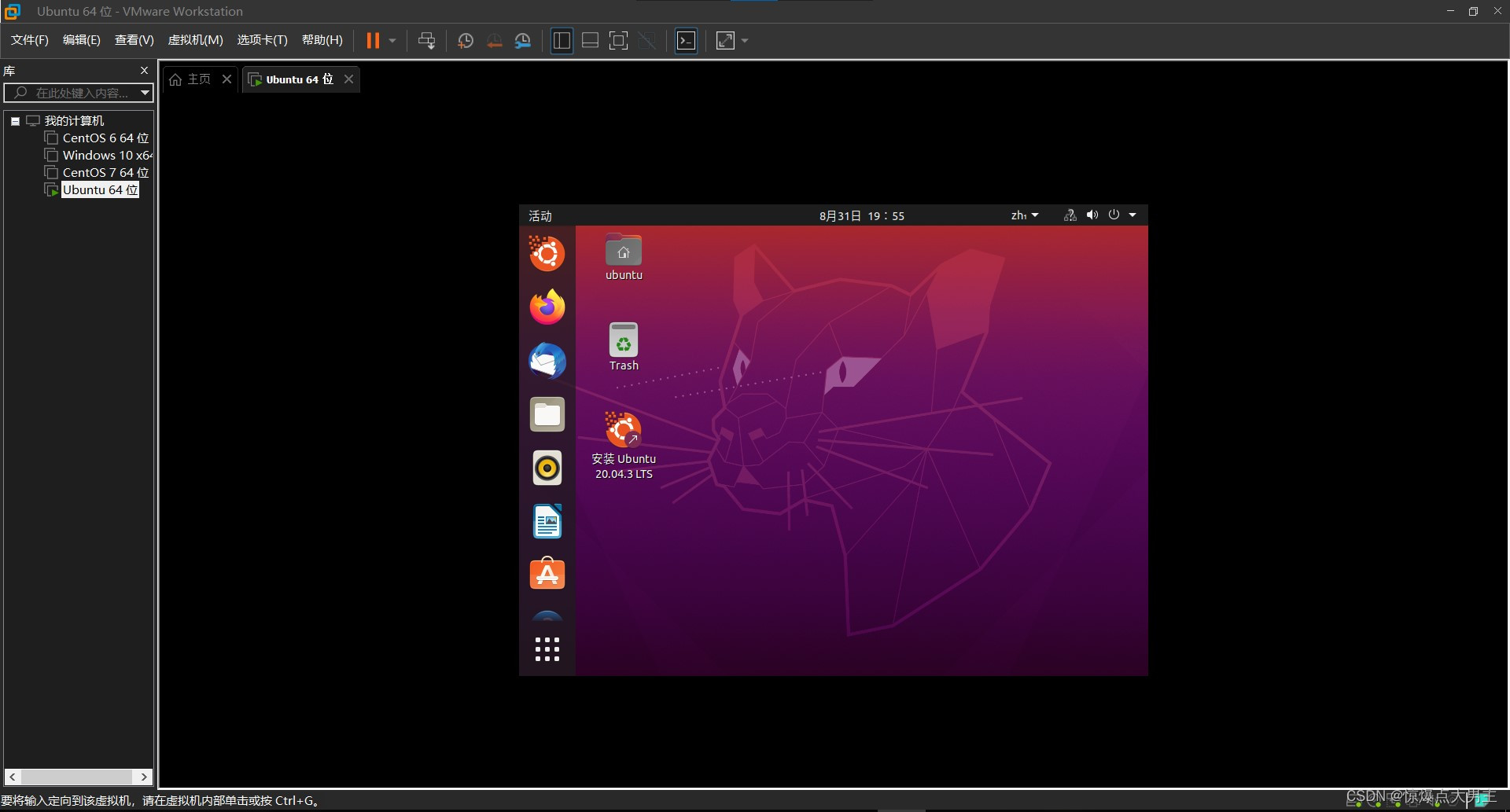Click the library scrollbar left arrow
The height and width of the screenshot is (812, 1510).
point(12,777)
